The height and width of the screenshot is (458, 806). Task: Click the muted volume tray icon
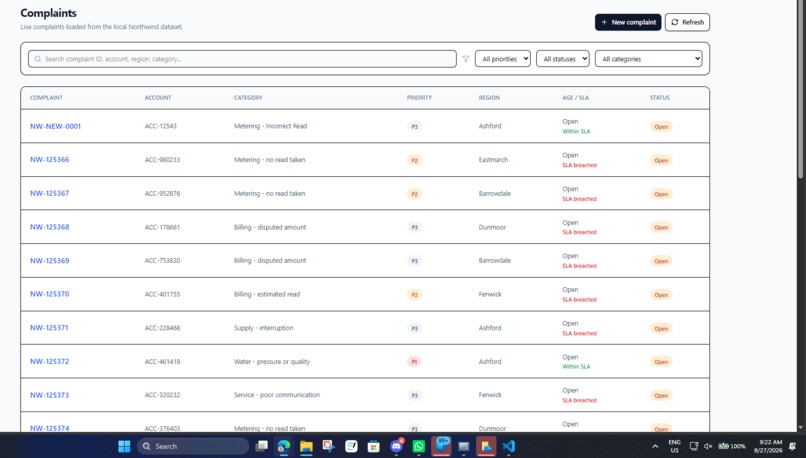tap(708, 446)
